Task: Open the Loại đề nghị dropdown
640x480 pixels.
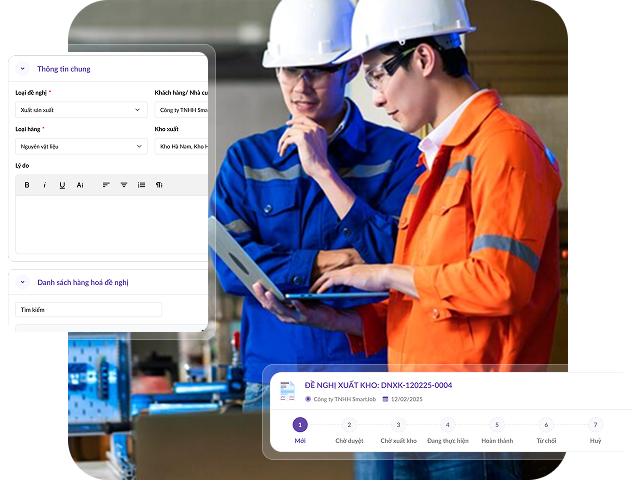Action: pos(81,110)
